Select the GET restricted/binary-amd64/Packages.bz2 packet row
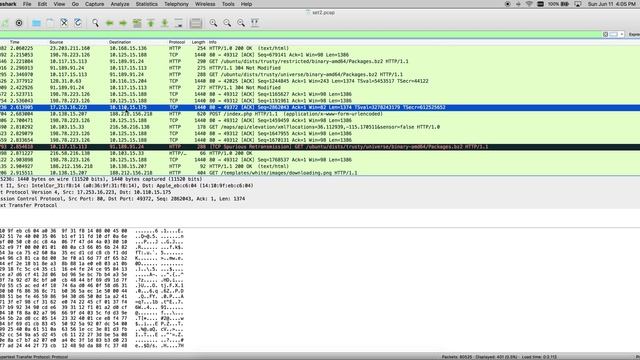640x360 pixels. [x=320, y=61]
